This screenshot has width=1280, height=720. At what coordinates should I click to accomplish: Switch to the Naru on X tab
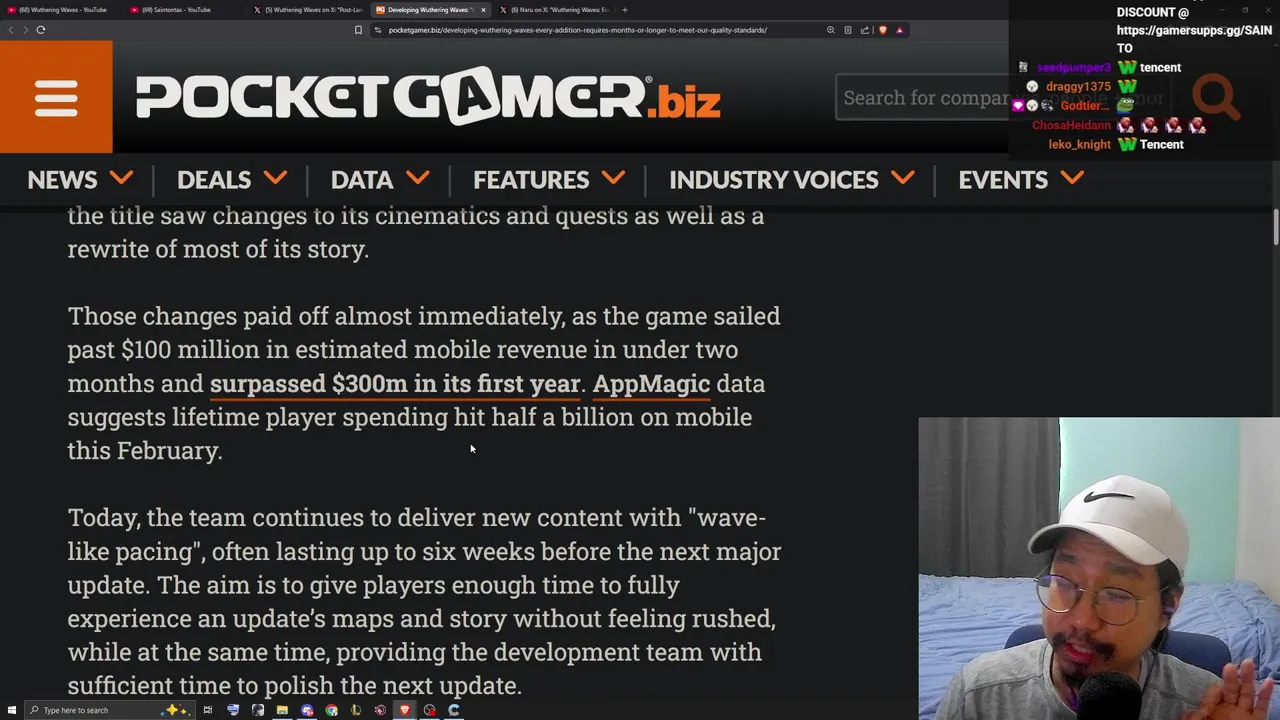[x=556, y=10]
